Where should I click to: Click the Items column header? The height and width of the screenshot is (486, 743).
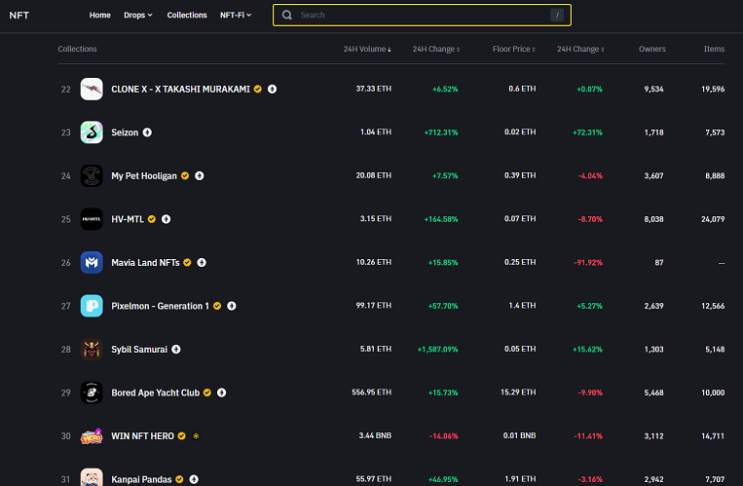(714, 49)
